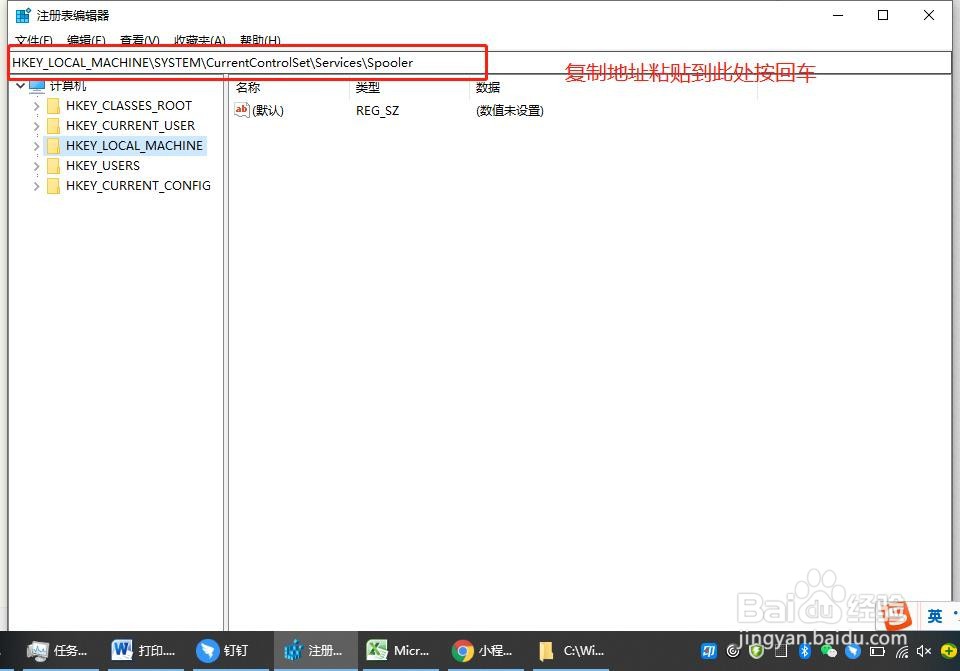The height and width of the screenshot is (671, 960).
Task: Collapse the 计算机 tree node
Action: point(20,85)
